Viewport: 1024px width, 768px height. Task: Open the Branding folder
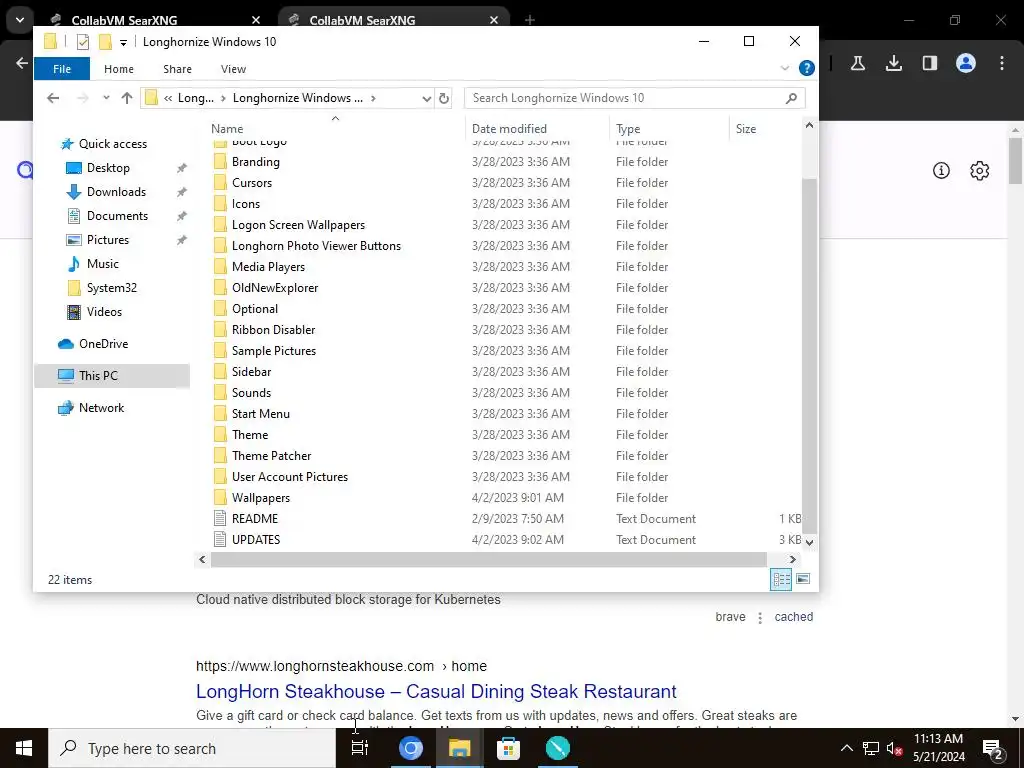pyautogui.click(x=255, y=162)
